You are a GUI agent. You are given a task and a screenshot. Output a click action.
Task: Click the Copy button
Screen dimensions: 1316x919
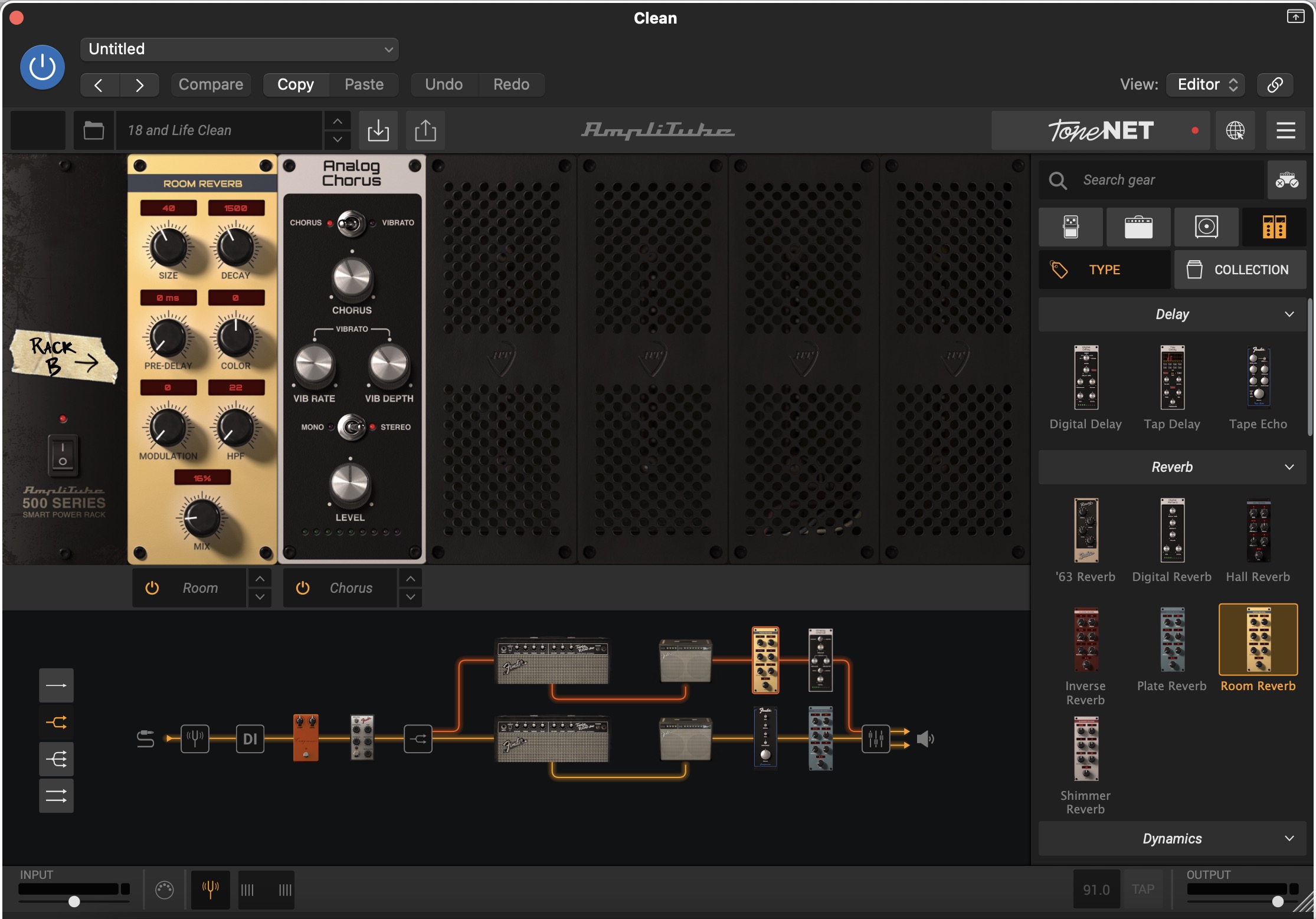pos(296,85)
